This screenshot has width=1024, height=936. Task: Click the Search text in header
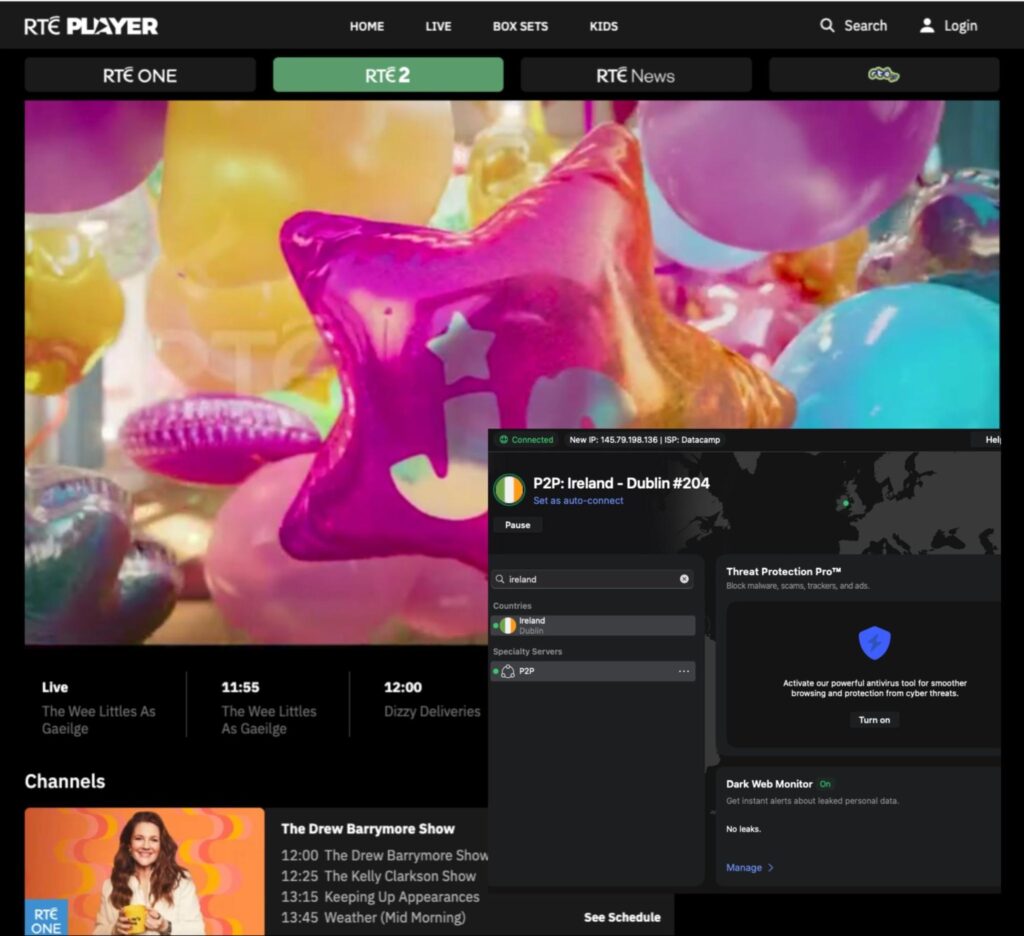click(865, 25)
